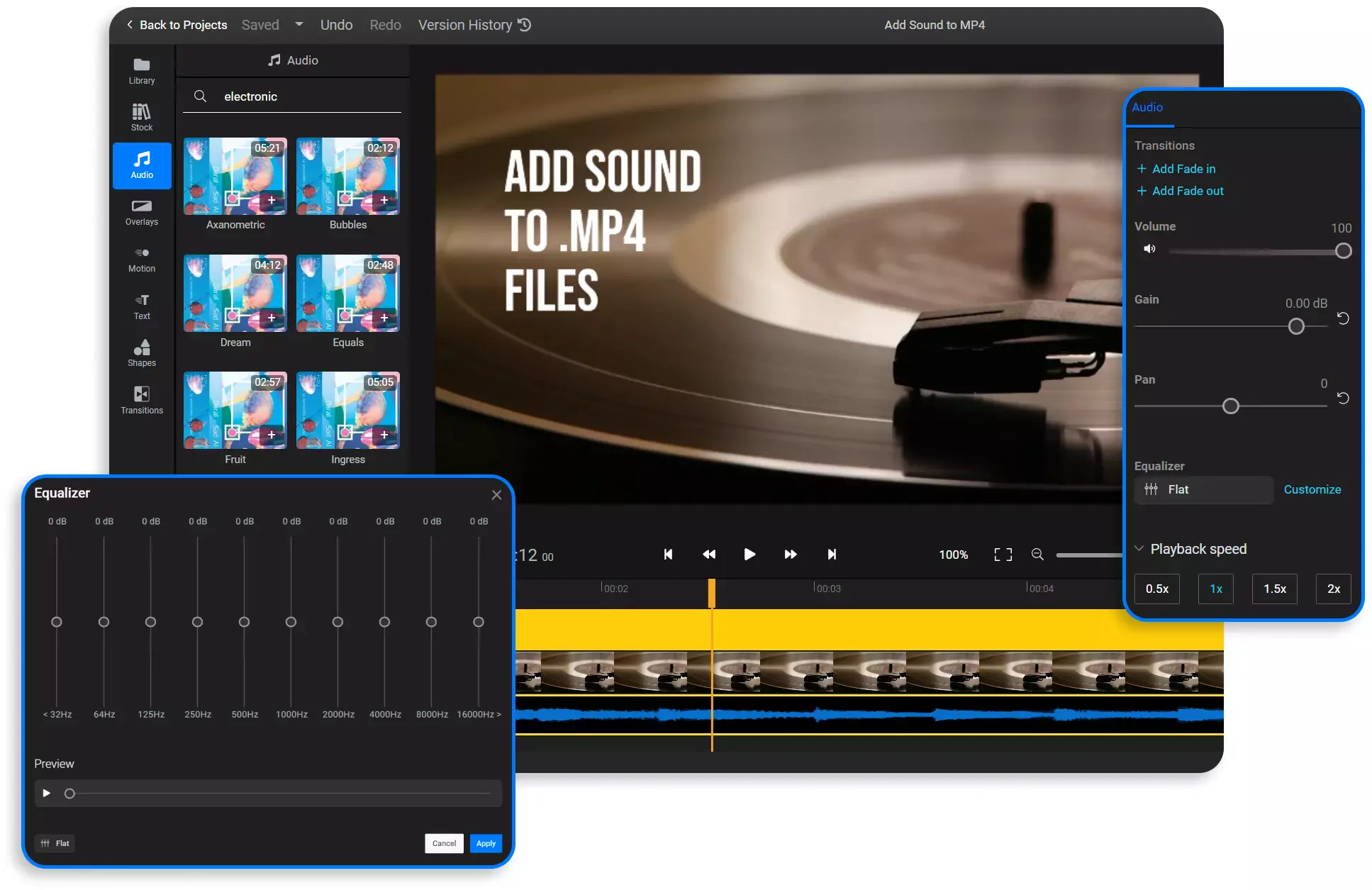Set playback speed to 2x

pyautogui.click(x=1333, y=589)
